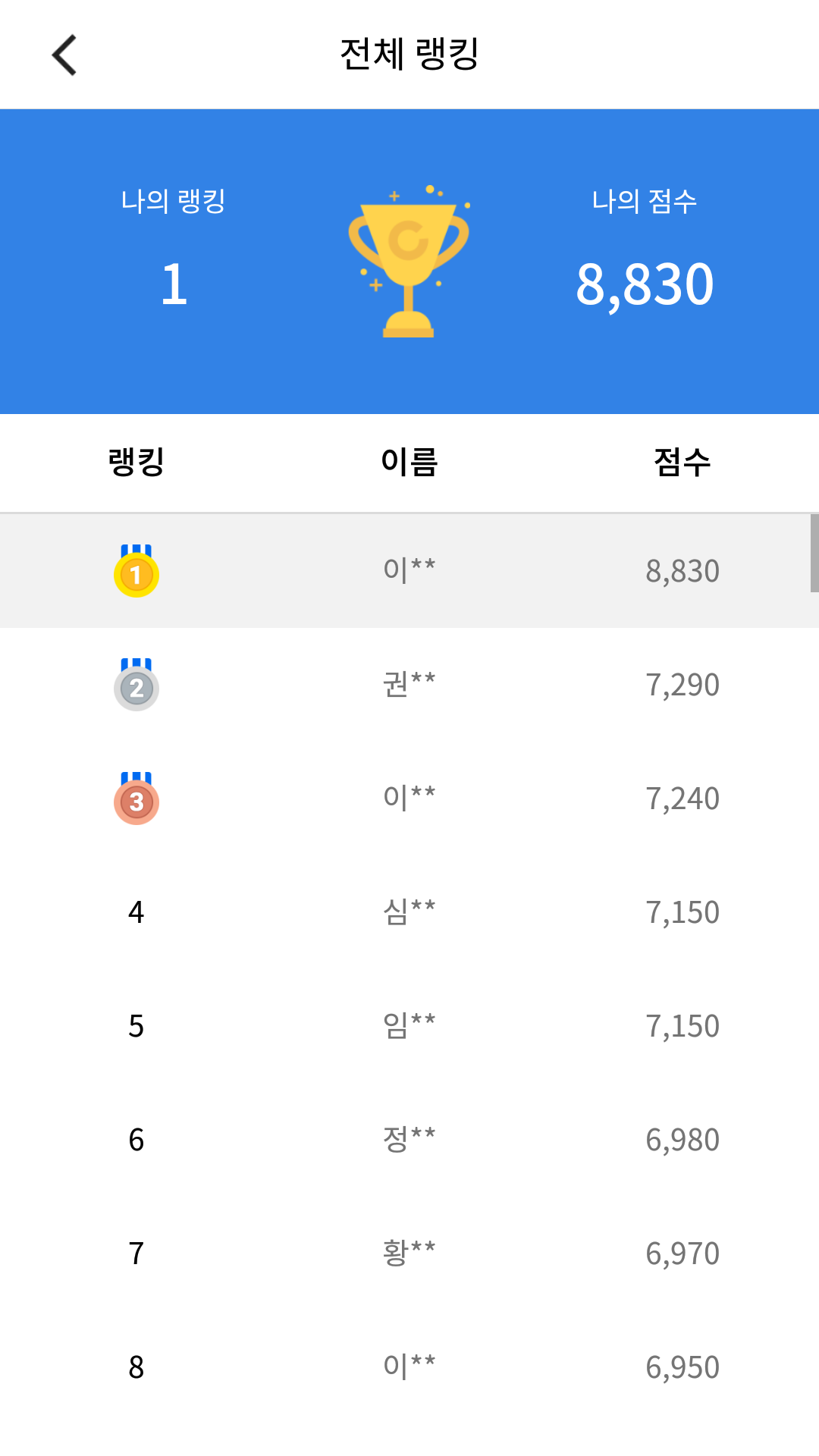Select rank 5 player 임**
The width and height of the screenshot is (819, 1456).
[409, 1025]
